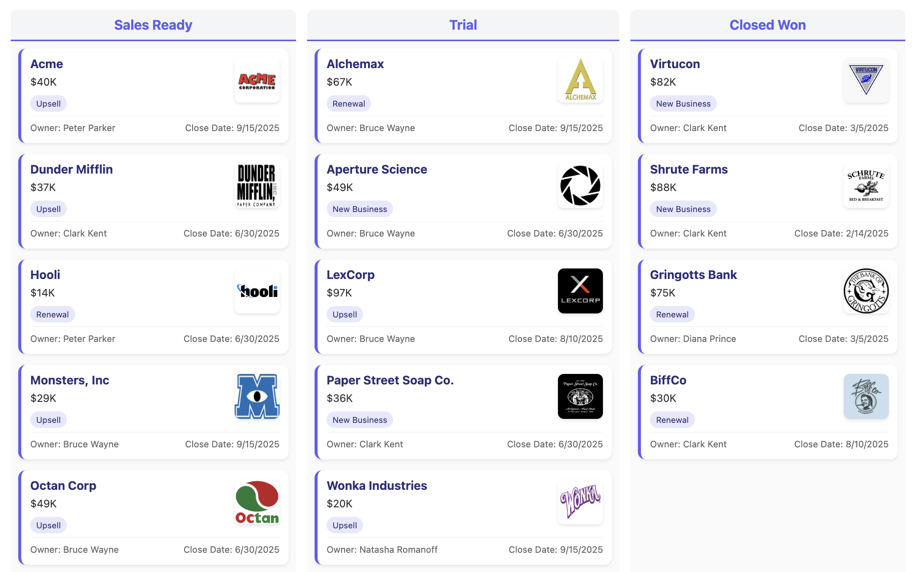Screen dimensions: 913x572
Task: Click the Monsters, Inc blue M logo
Action: coord(257,397)
